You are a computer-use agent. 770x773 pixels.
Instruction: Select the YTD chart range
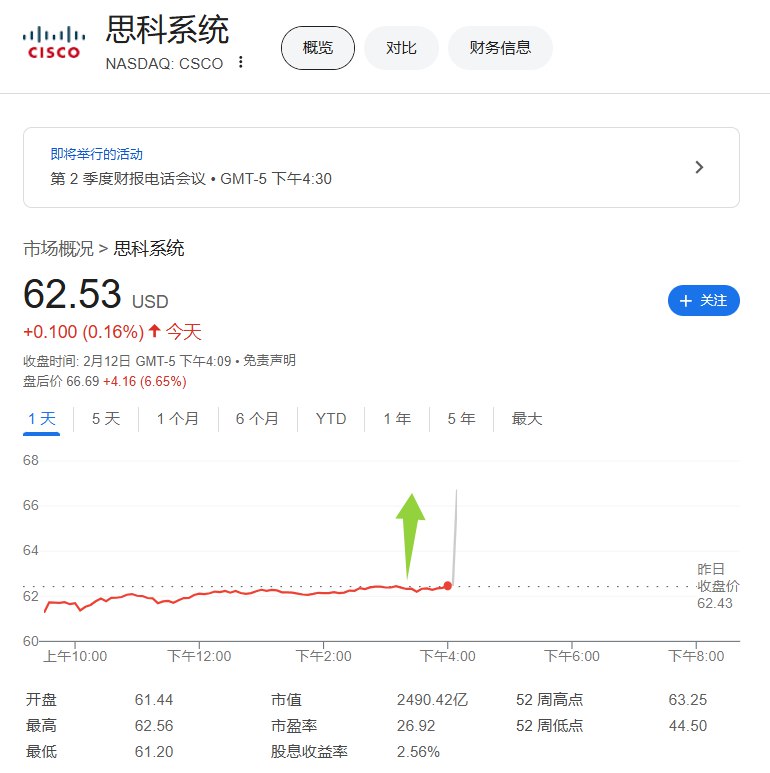coord(331,419)
